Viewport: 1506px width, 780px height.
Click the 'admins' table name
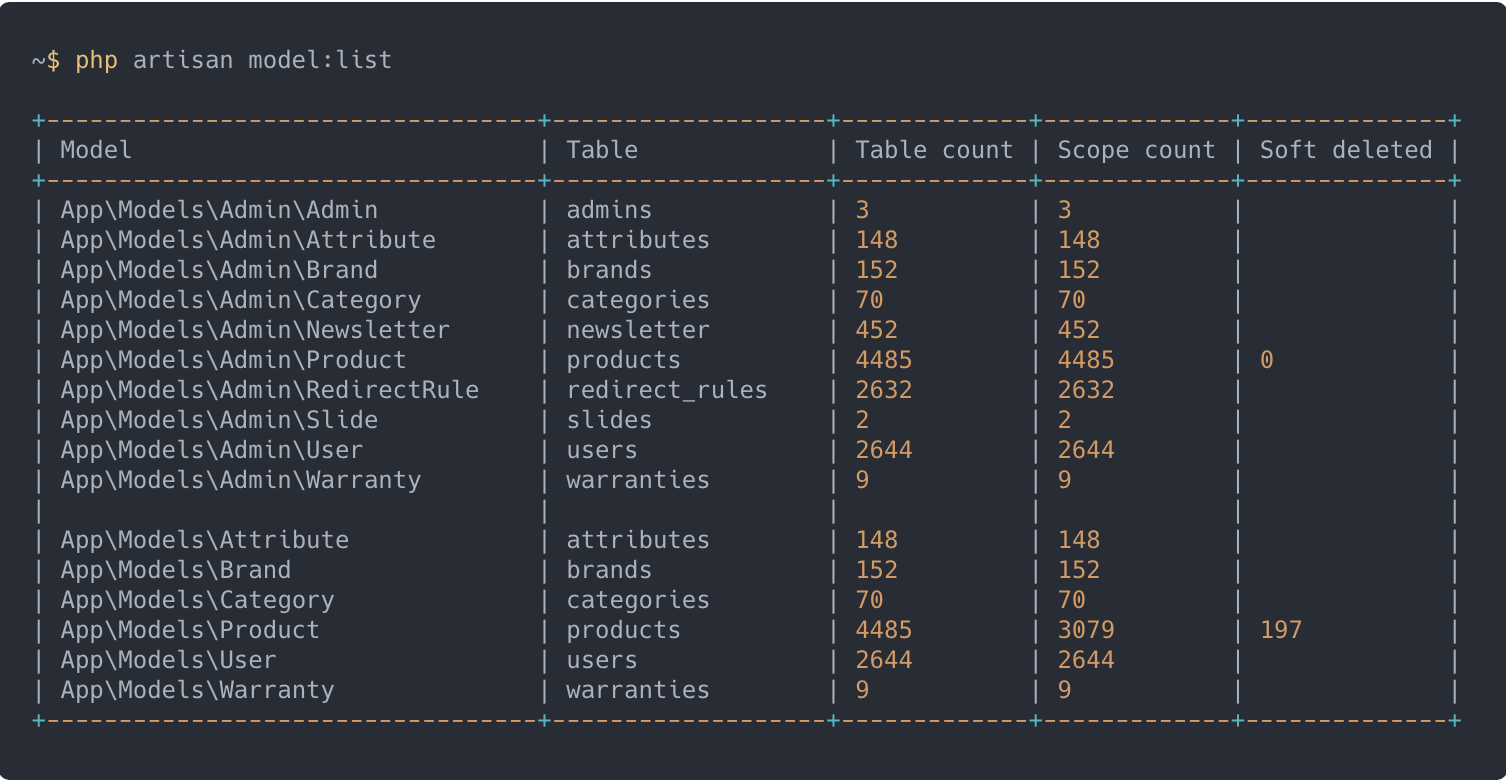(609, 210)
